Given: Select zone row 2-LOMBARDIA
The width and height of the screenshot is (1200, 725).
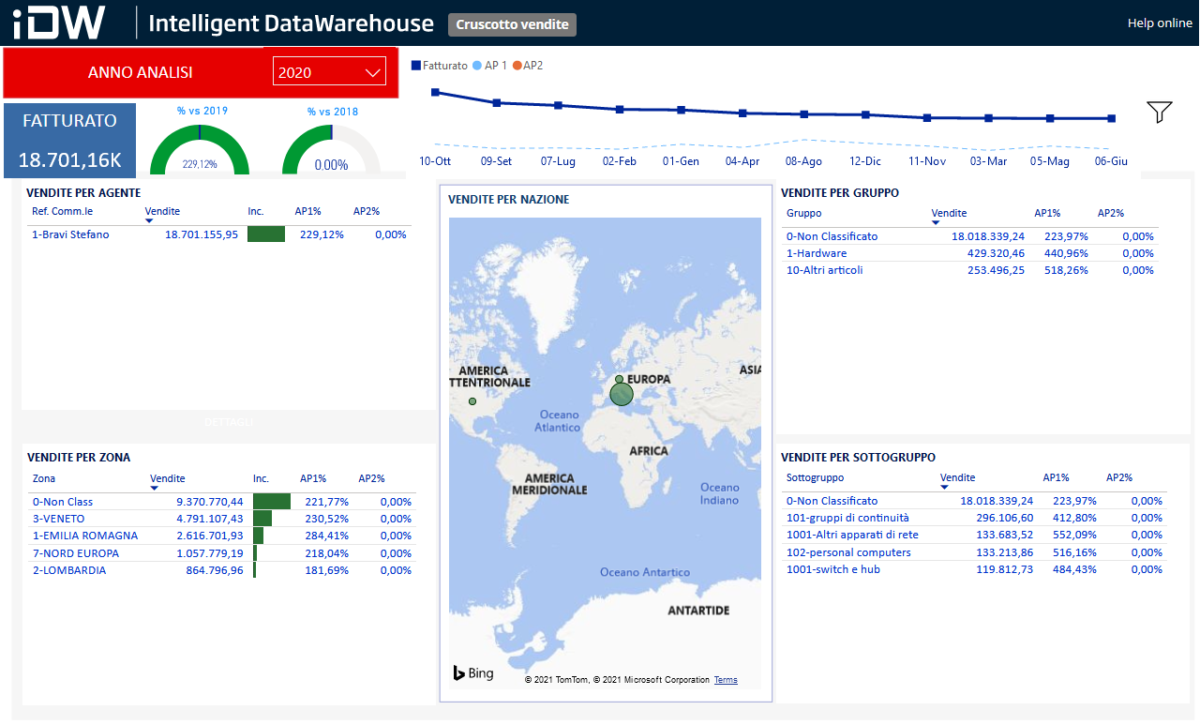Looking at the screenshot, I should click(222, 570).
